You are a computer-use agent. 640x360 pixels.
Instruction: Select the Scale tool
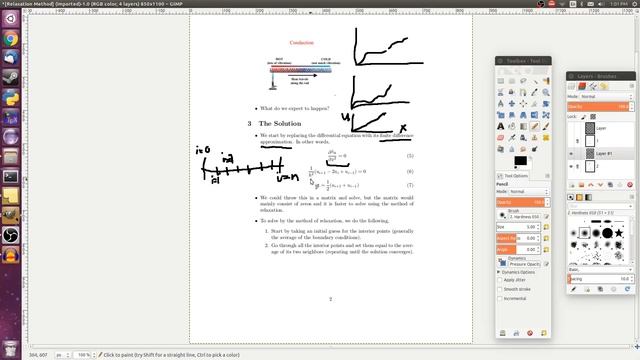(500, 115)
